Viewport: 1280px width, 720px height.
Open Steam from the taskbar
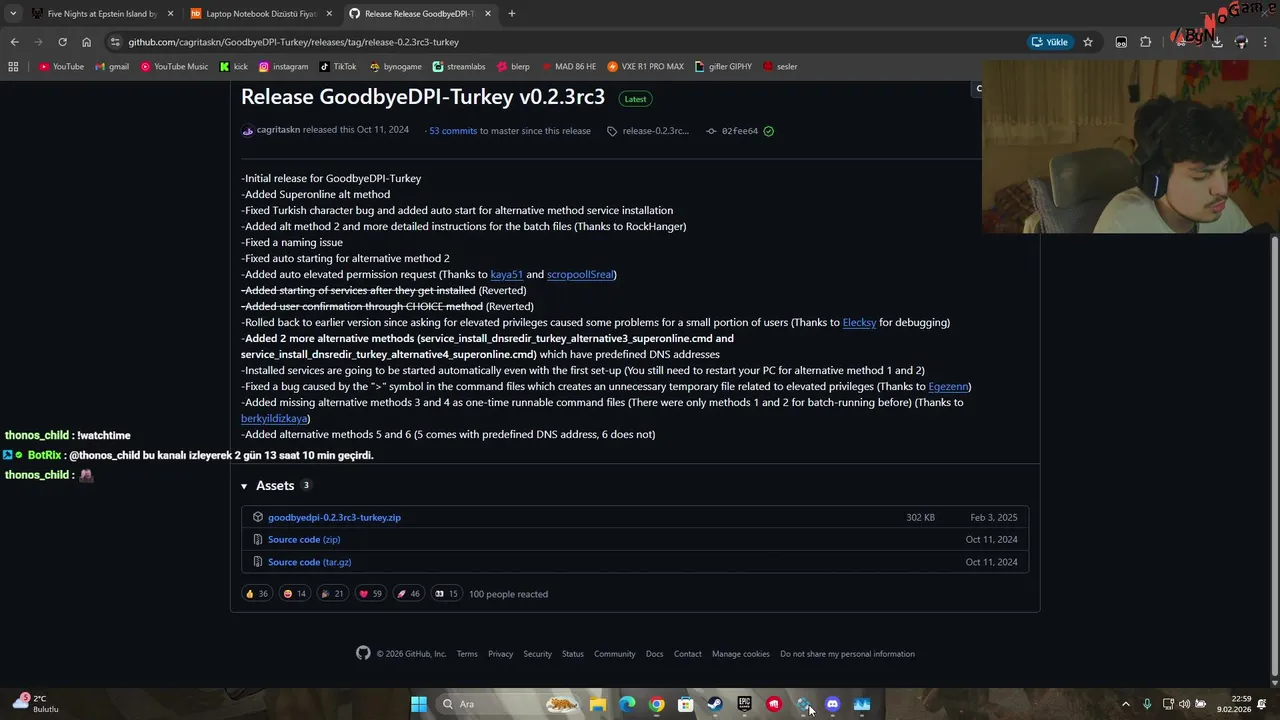pos(715,704)
